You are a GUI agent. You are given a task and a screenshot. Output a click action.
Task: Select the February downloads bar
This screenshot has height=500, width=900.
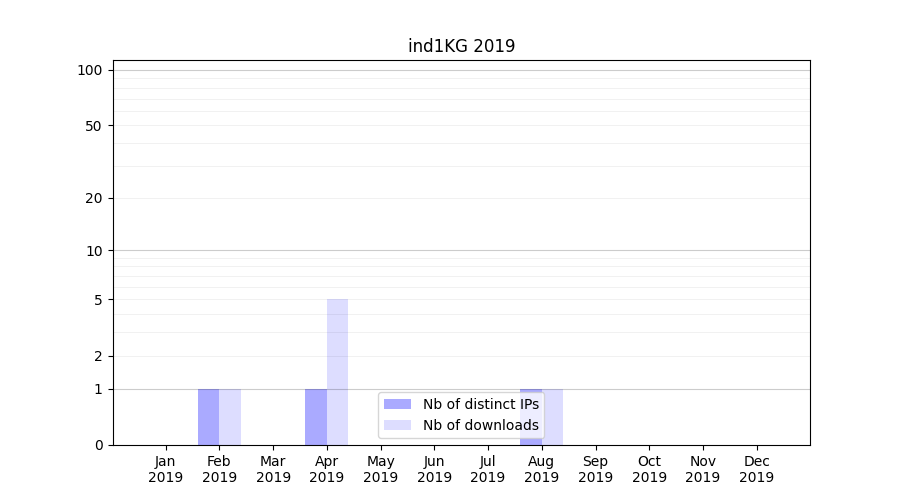(230, 416)
